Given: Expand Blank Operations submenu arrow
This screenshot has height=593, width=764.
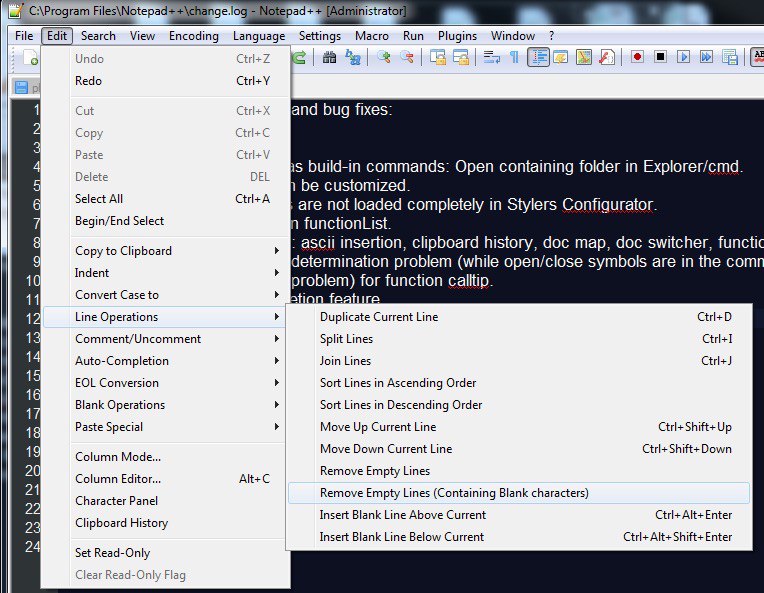Looking at the screenshot, I should pyautogui.click(x=276, y=404).
